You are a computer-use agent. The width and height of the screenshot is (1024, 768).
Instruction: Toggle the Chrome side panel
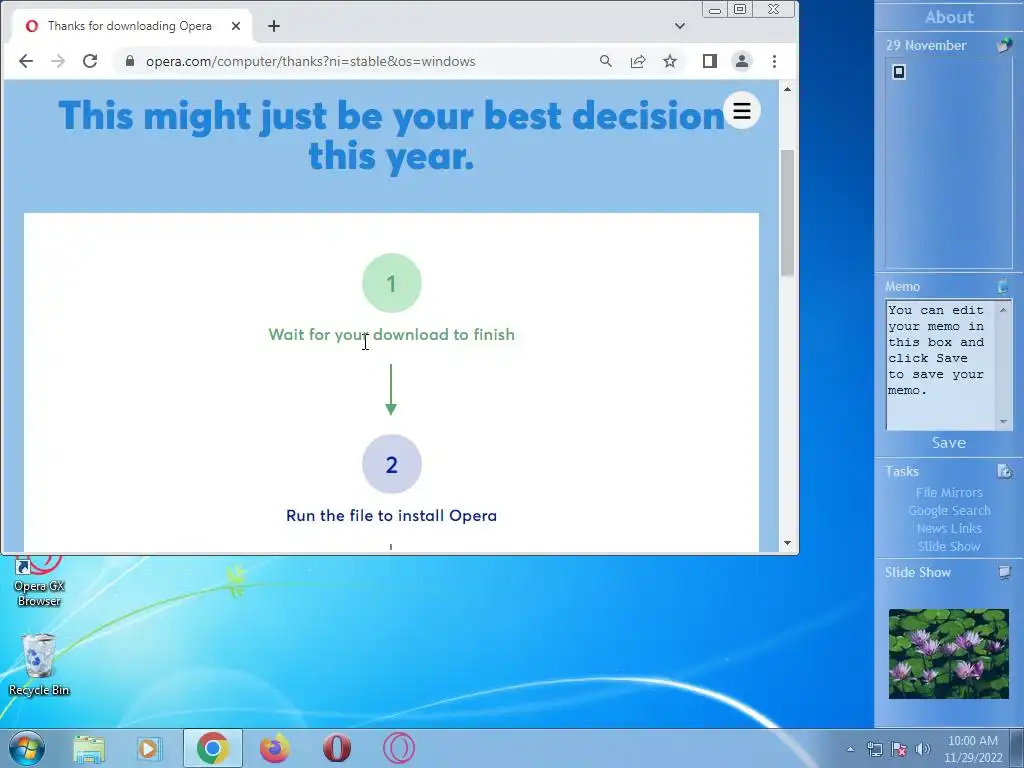(x=709, y=61)
